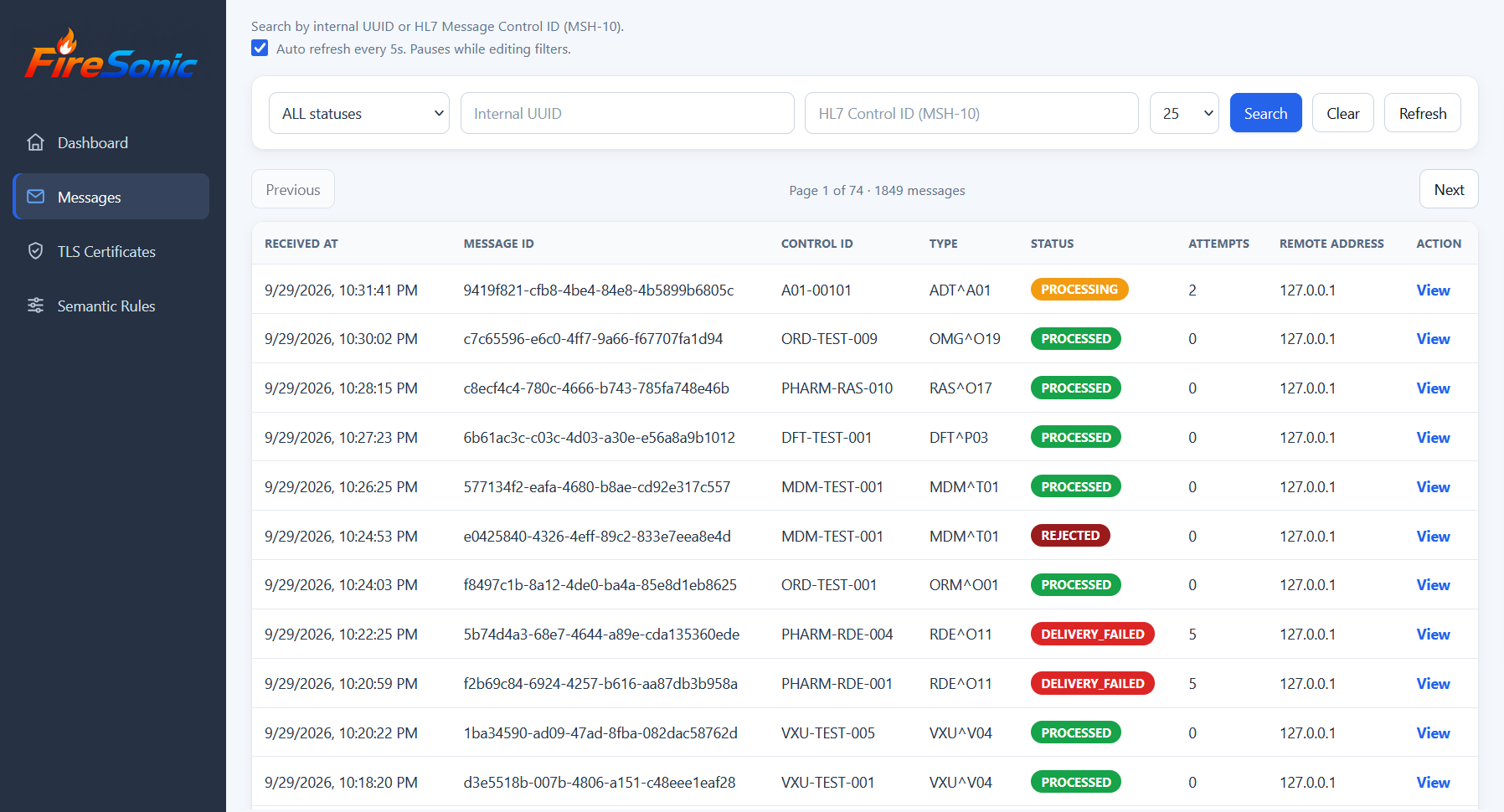1504x812 pixels.
Task: View the PHARM-RDE-004 message
Action: 1433,634
